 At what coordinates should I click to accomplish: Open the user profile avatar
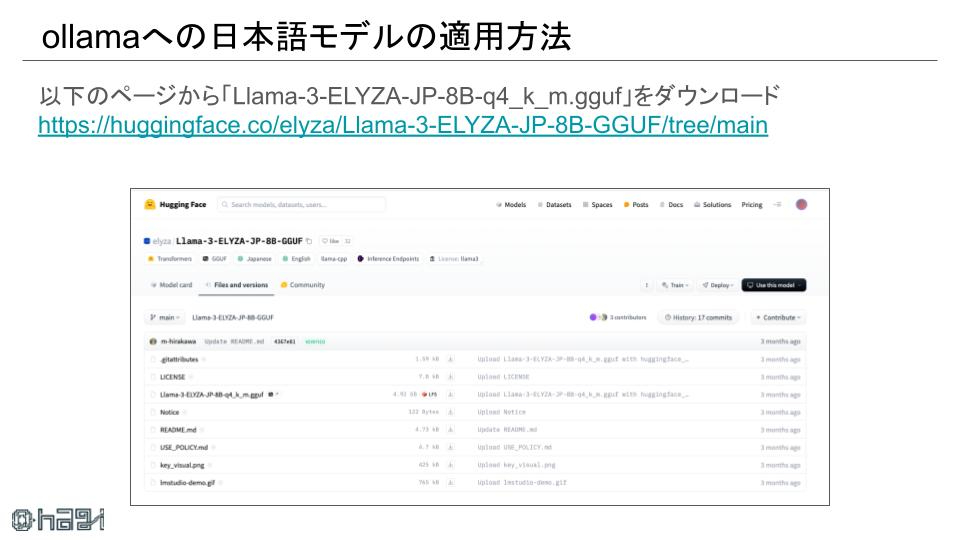coord(801,204)
